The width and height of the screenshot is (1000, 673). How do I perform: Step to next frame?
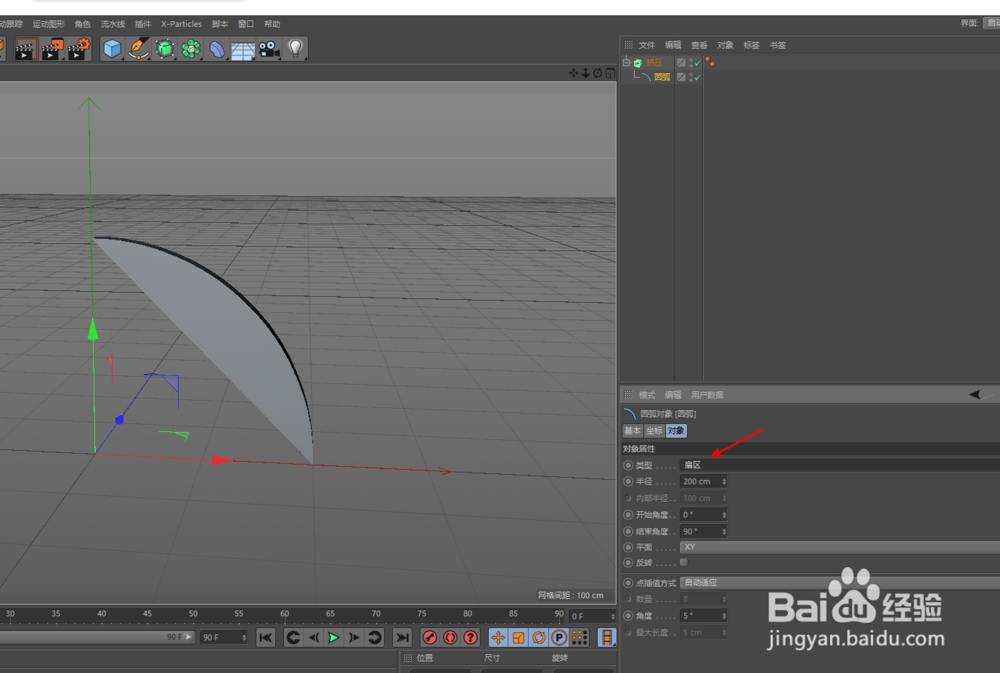pos(354,637)
